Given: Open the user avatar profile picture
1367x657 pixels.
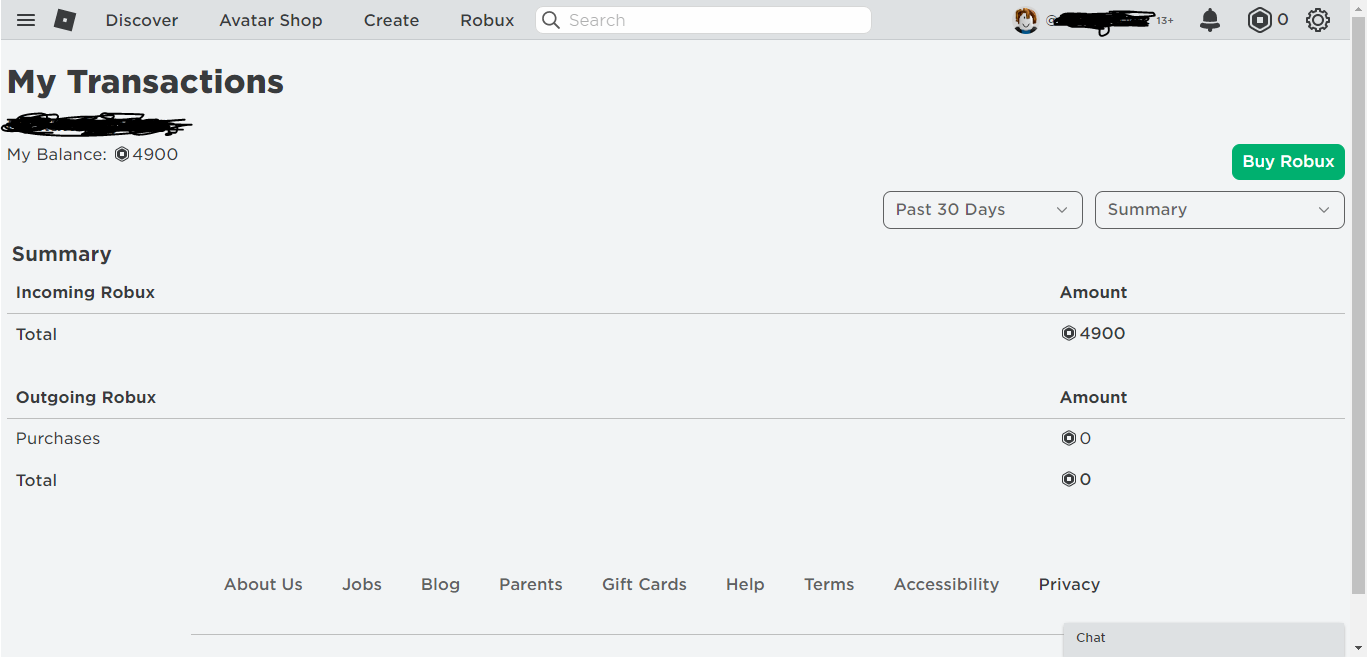Looking at the screenshot, I should click(x=1026, y=20).
